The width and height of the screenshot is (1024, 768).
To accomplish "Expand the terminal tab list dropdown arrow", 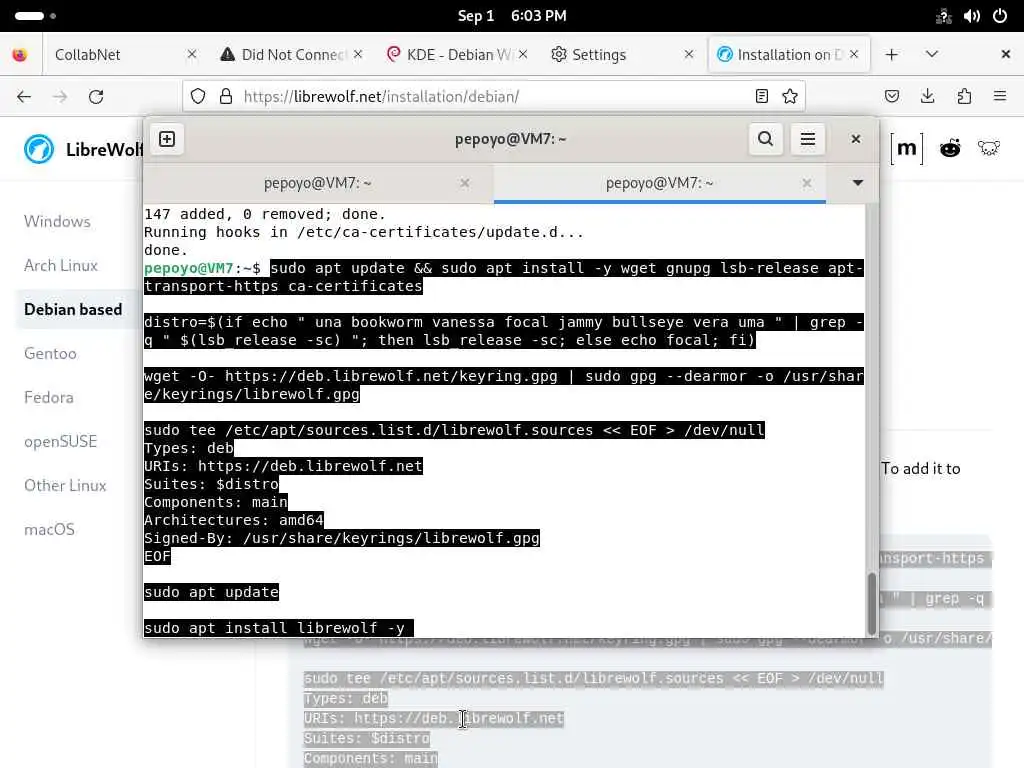I will (x=858, y=183).
